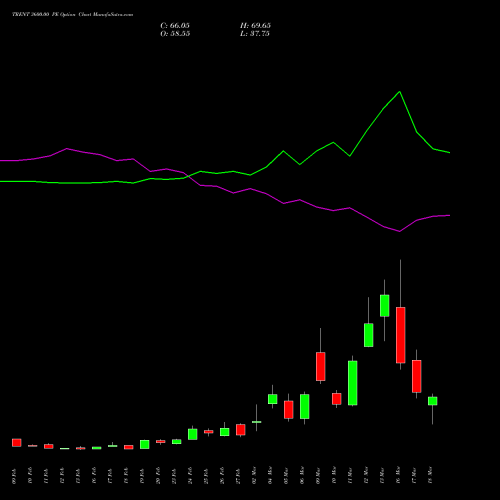Screen dimensions: 500x500
Task: Select the green candle on 13 Mar
Action: [385, 305]
